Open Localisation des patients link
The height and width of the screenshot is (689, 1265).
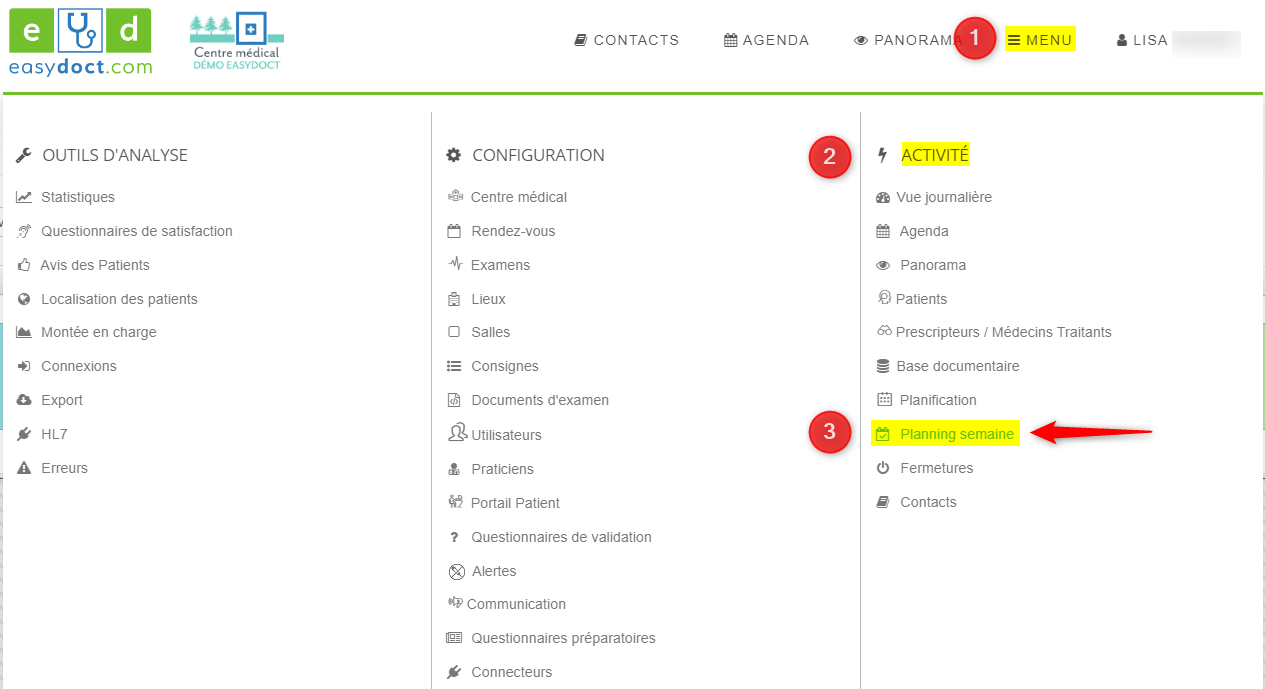point(119,299)
